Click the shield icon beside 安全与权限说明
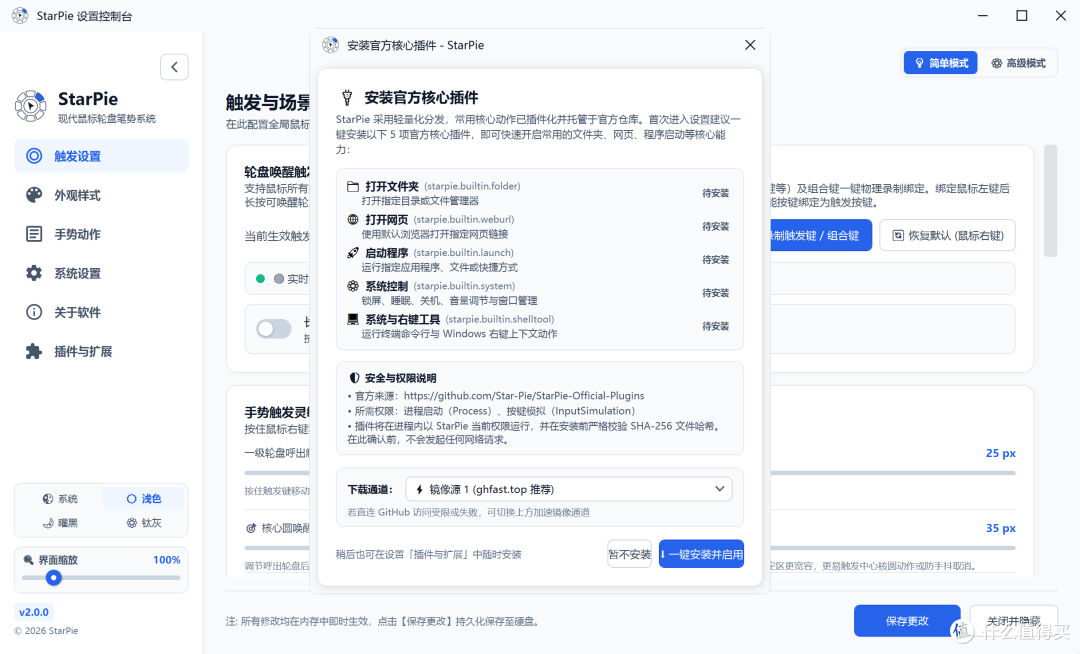This screenshot has width=1080, height=654. click(354, 378)
